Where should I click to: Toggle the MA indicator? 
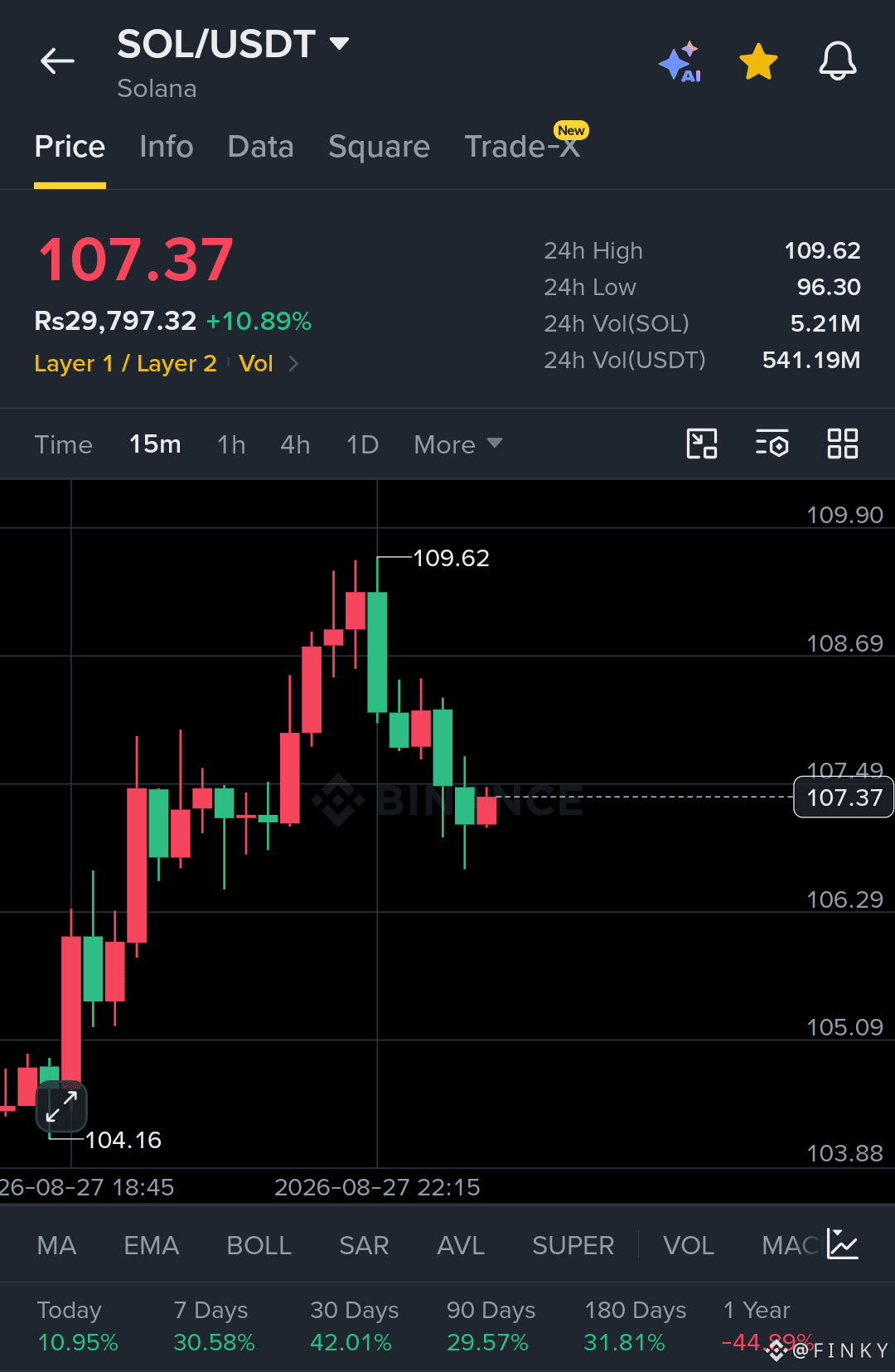pos(56,1245)
